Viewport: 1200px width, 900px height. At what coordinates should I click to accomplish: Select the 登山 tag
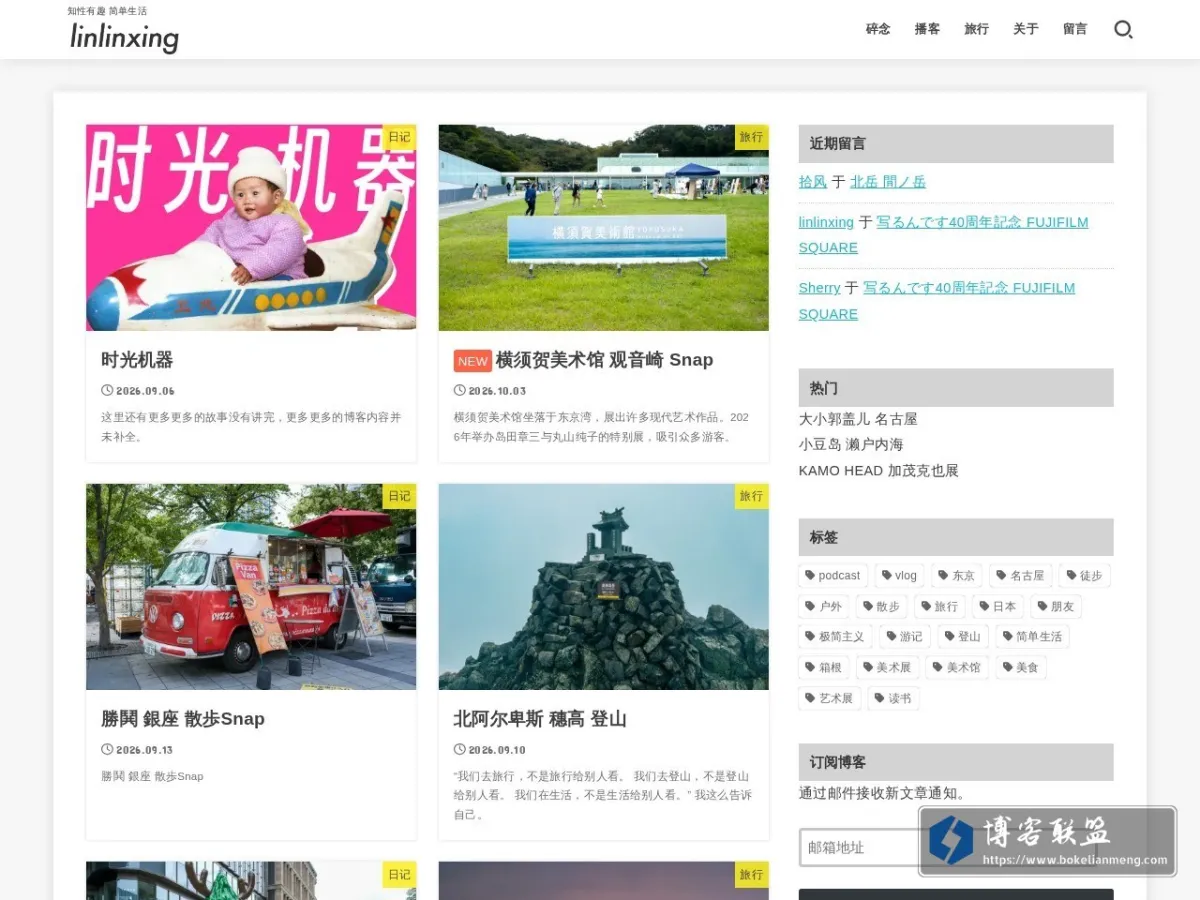coord(963,637)
